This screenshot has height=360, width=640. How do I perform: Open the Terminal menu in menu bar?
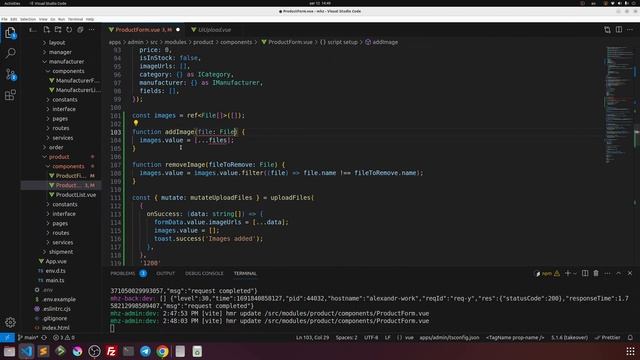click(75, 19)
